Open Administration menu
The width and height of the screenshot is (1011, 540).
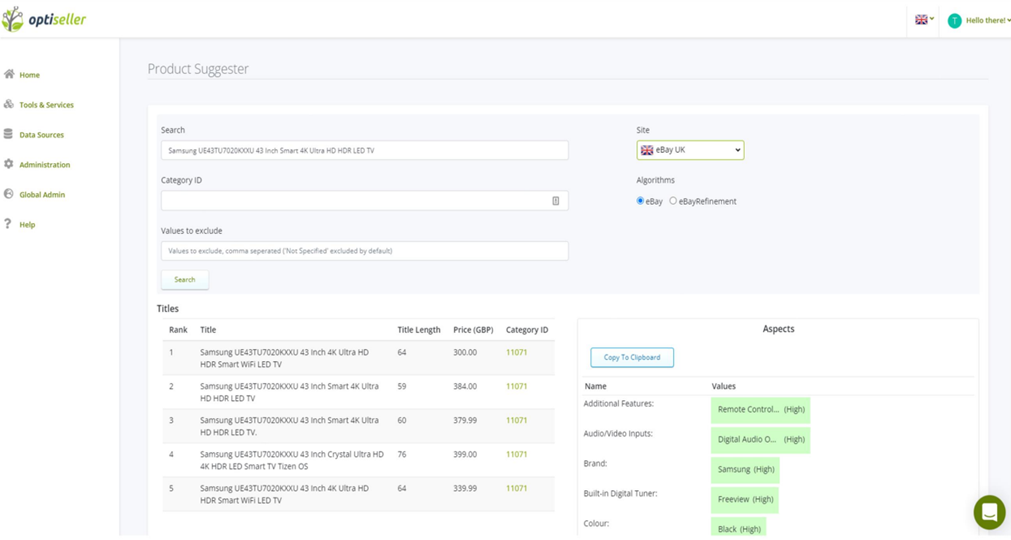coord(44,164)
